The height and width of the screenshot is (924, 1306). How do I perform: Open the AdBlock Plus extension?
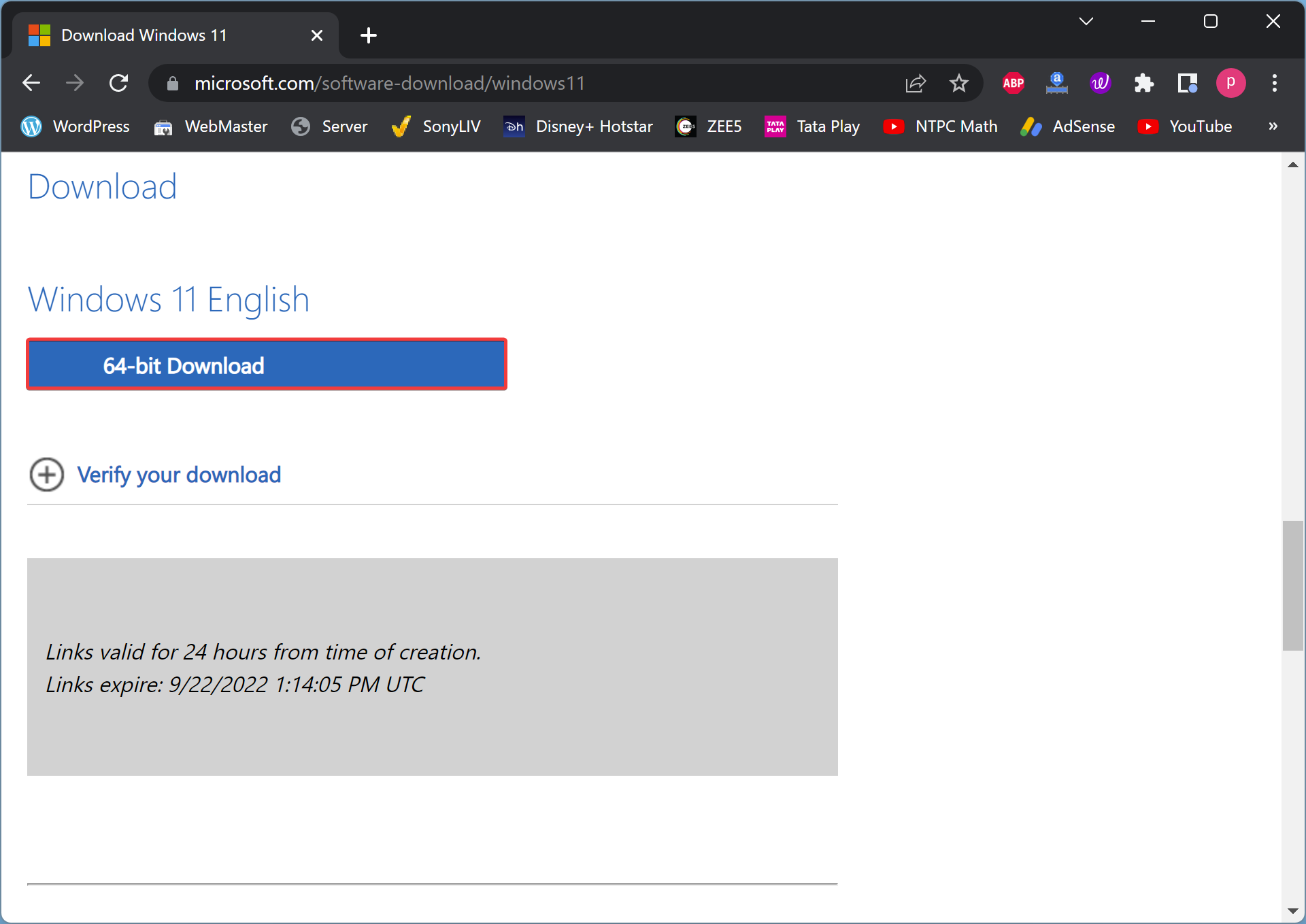[1014, 83]
